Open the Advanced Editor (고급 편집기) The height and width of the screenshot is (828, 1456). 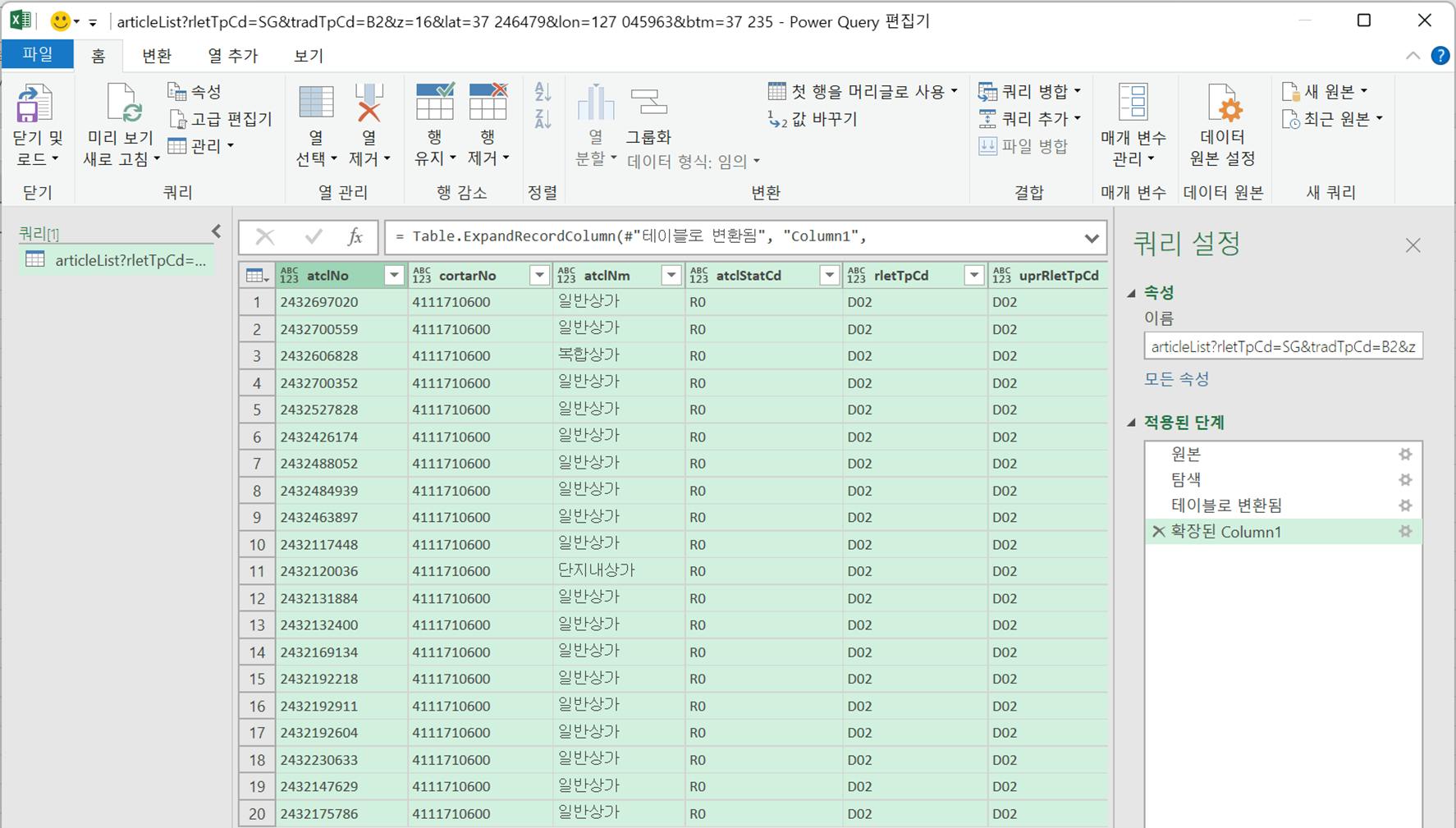(221, 119)
